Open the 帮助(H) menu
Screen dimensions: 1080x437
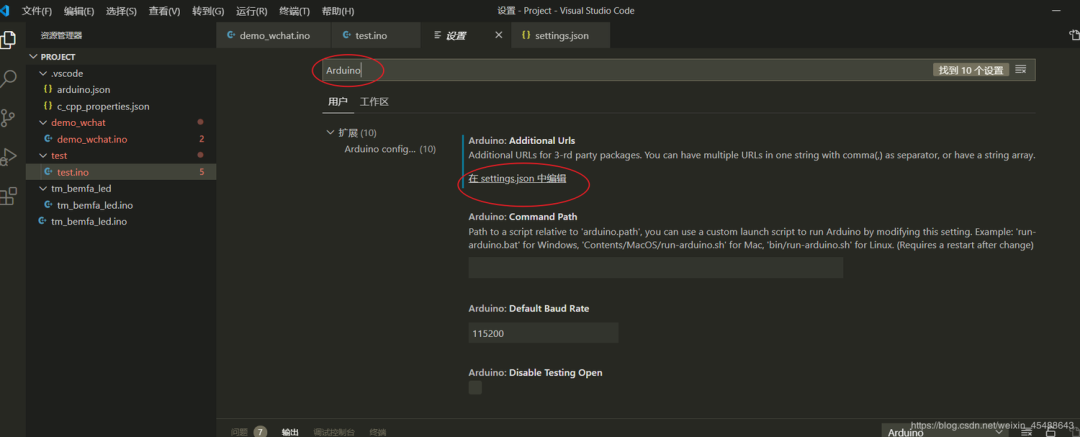coord(338,11)
